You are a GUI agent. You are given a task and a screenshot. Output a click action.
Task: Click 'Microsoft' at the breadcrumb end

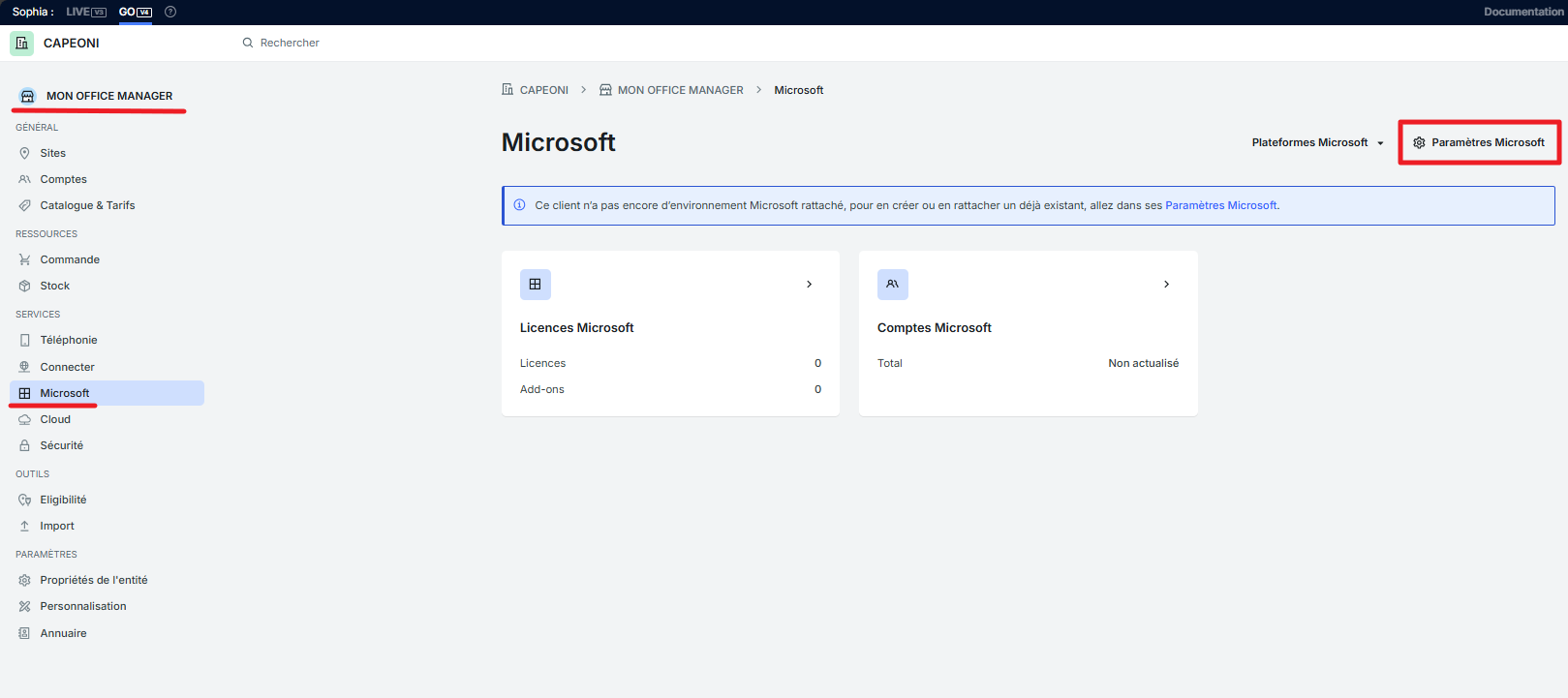pos(799,90)
